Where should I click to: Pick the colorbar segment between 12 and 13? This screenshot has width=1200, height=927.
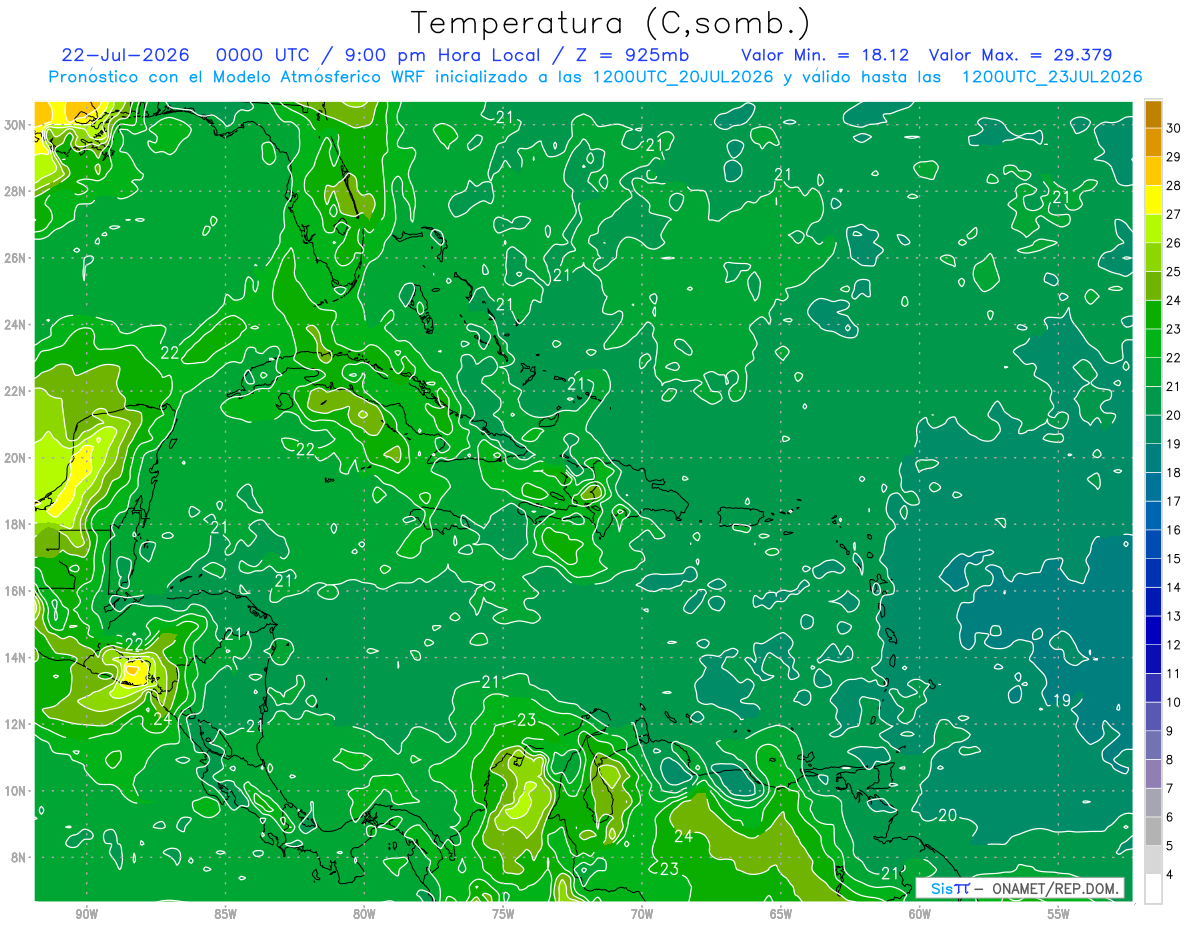click(1153, 630)
